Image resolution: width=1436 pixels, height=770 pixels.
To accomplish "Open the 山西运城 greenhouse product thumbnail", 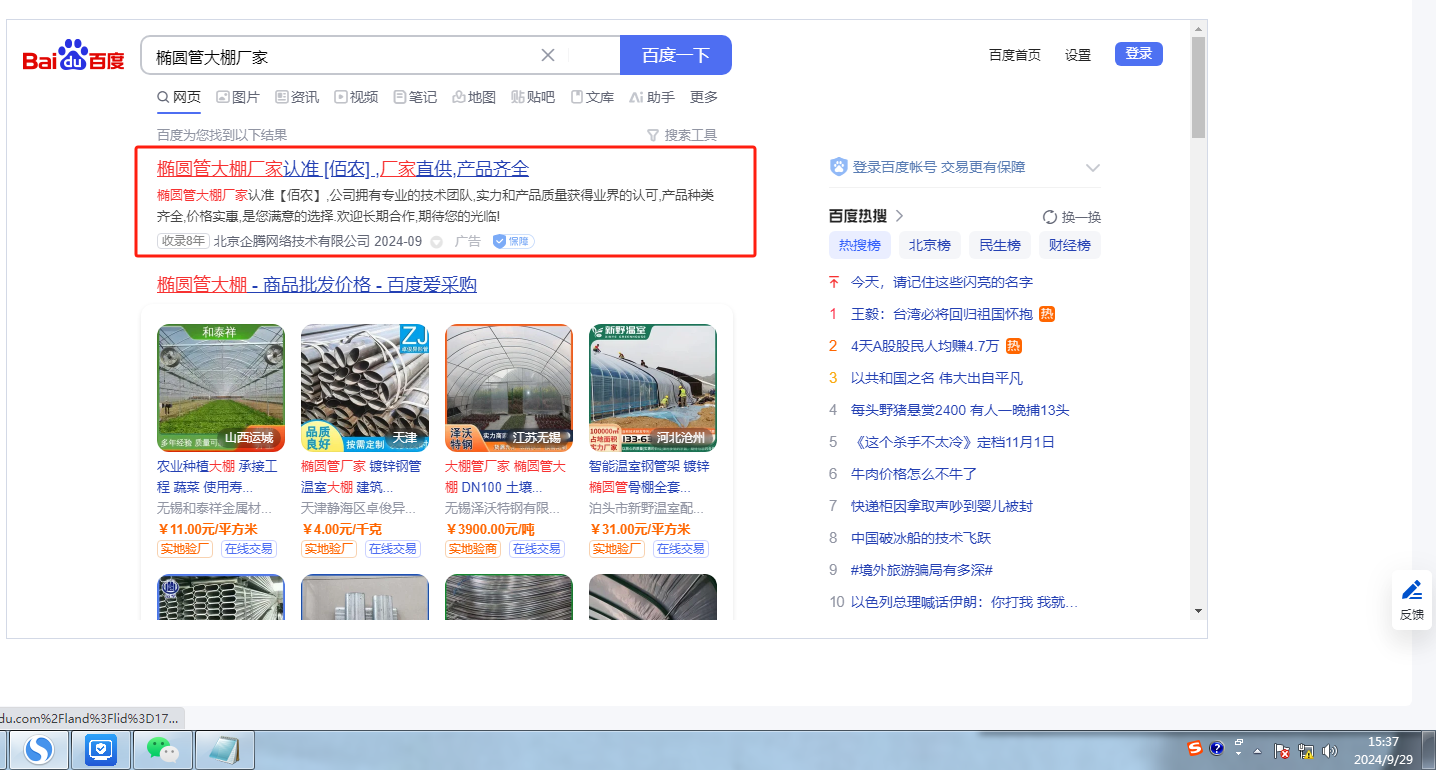I will (x=221, y=387).
